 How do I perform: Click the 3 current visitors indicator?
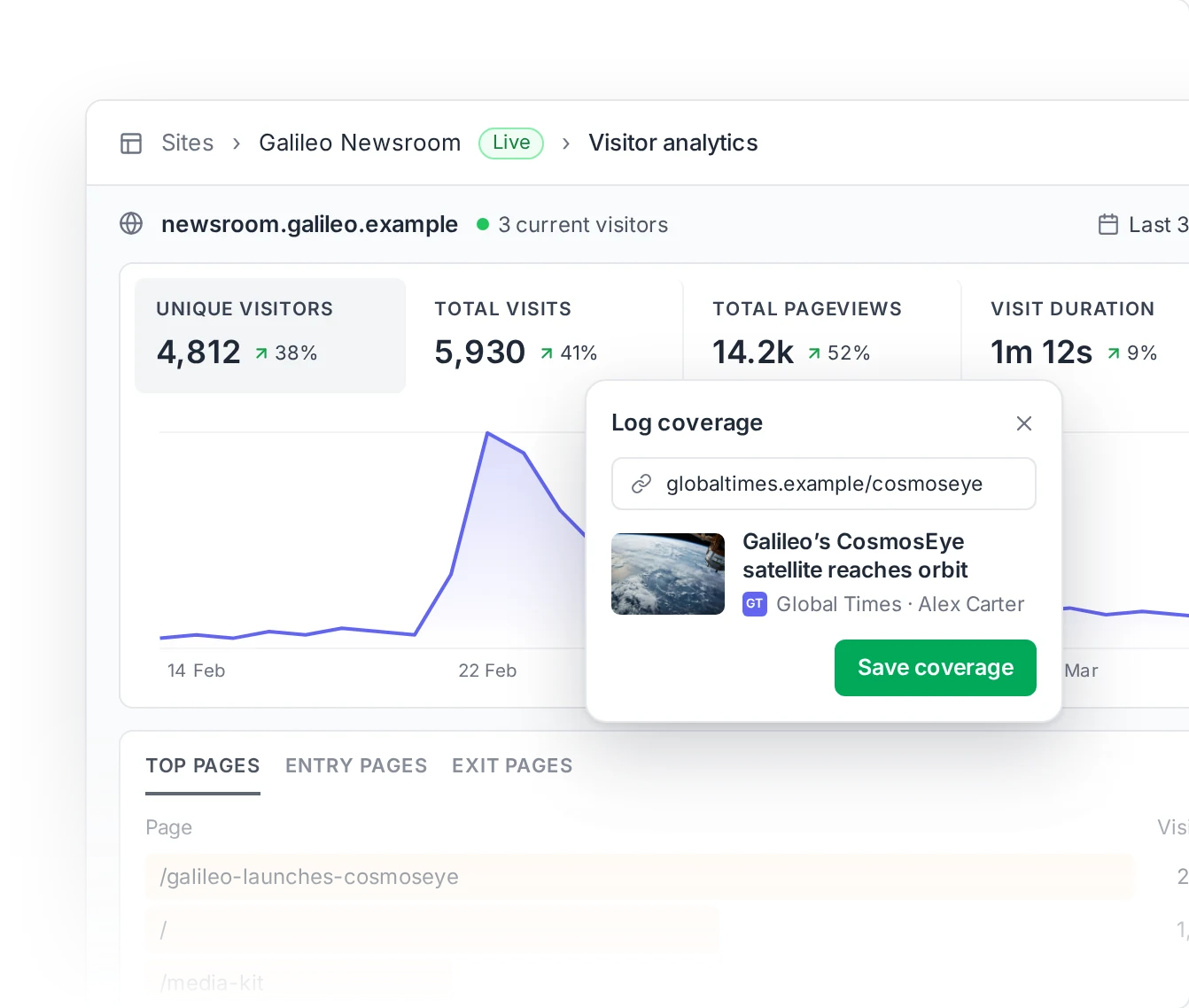coord(572,225)
